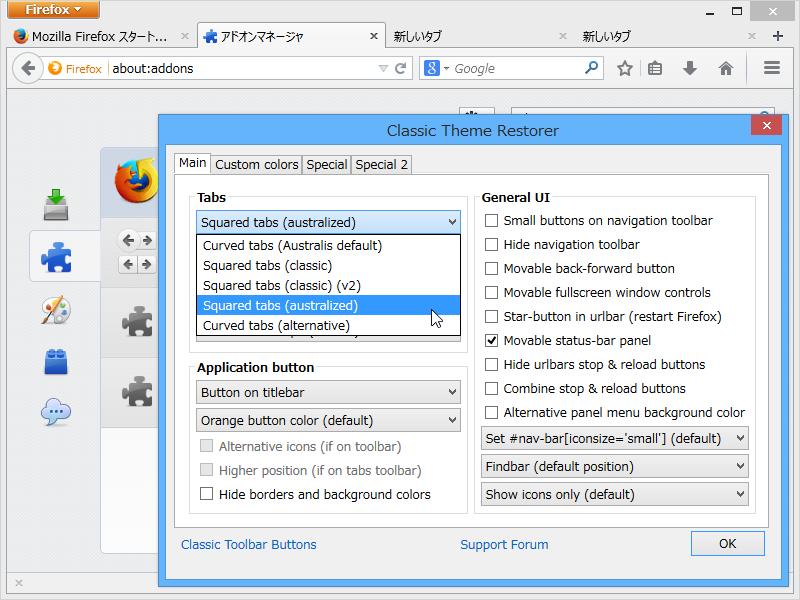The image size is (800, 600).
Task: Confirm settings with OK button
Action: [x=728, y=543]
